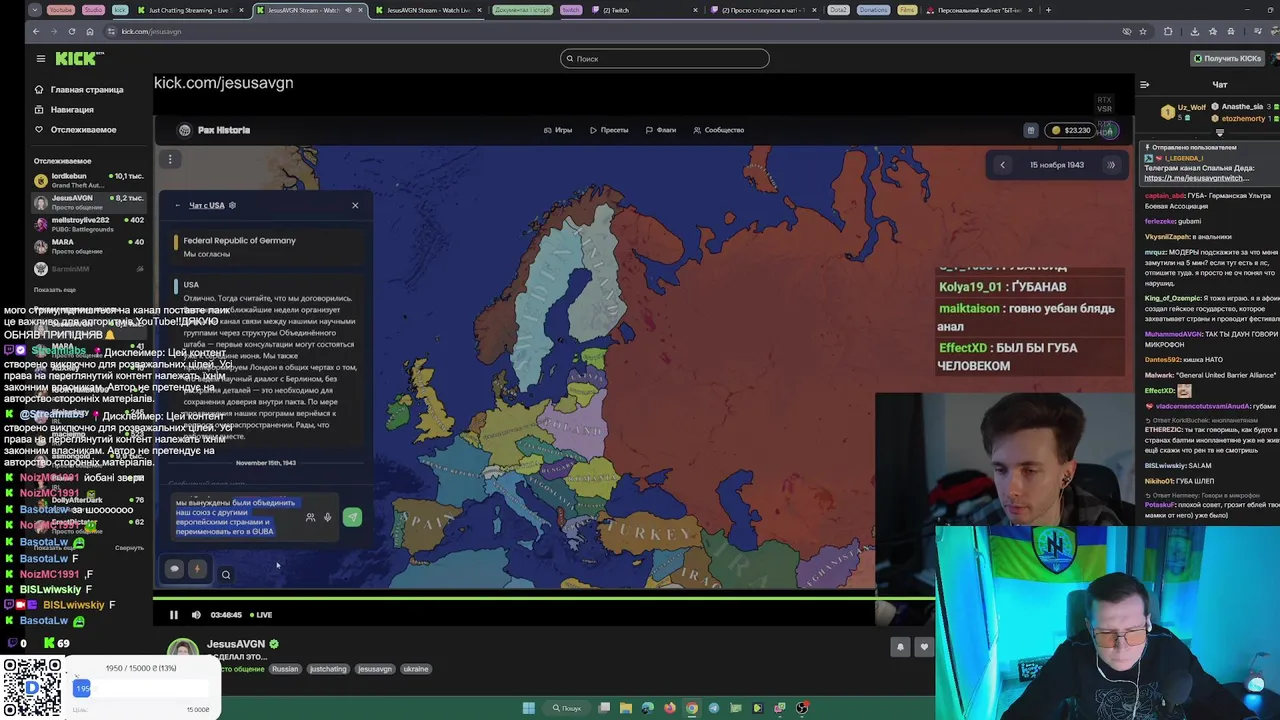Open the Сообщество tab in Pax Historia
The image size is (1280, 720).
click(718, 130)
